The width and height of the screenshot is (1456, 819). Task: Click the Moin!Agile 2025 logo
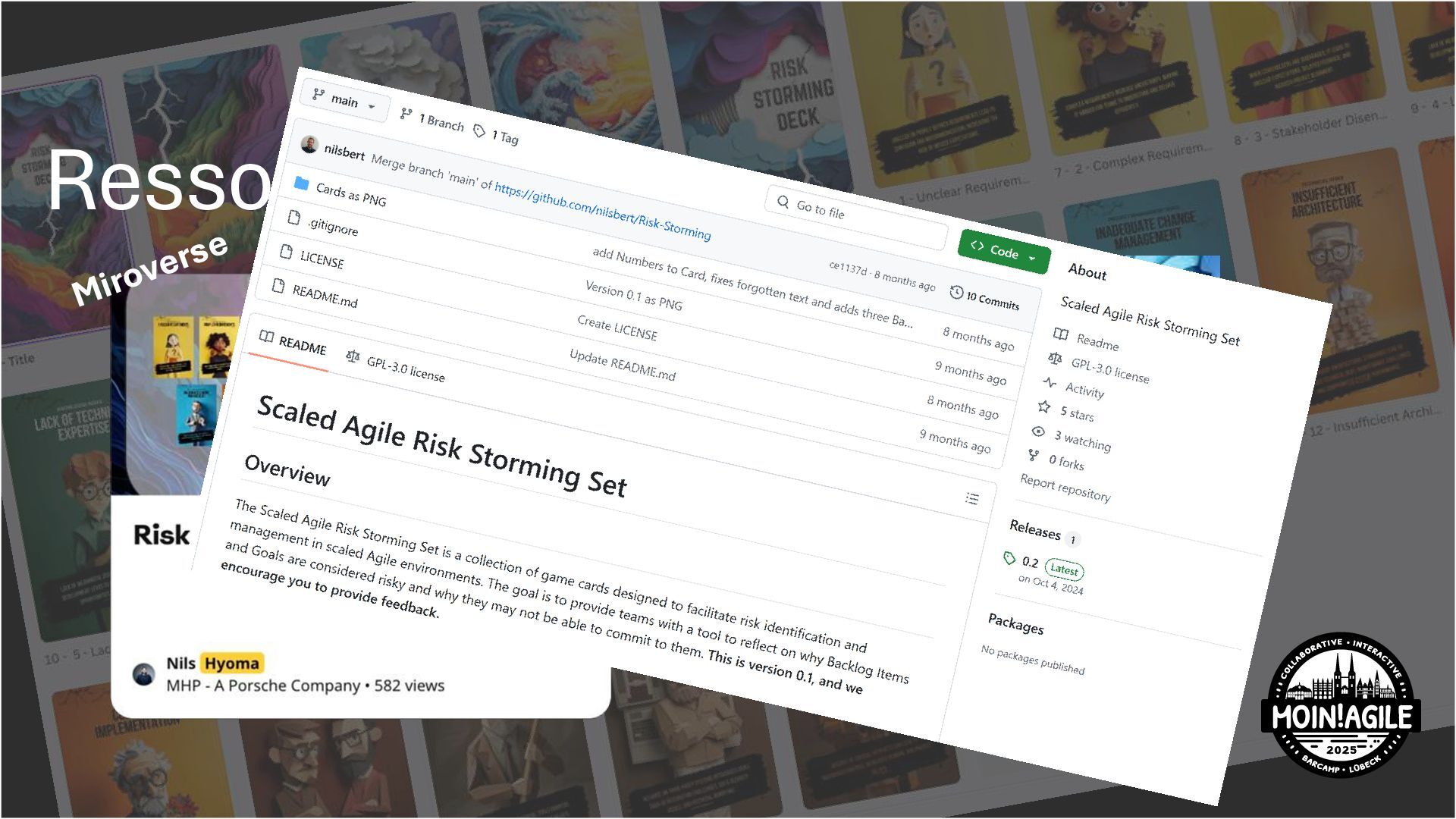pos(1340,704)
